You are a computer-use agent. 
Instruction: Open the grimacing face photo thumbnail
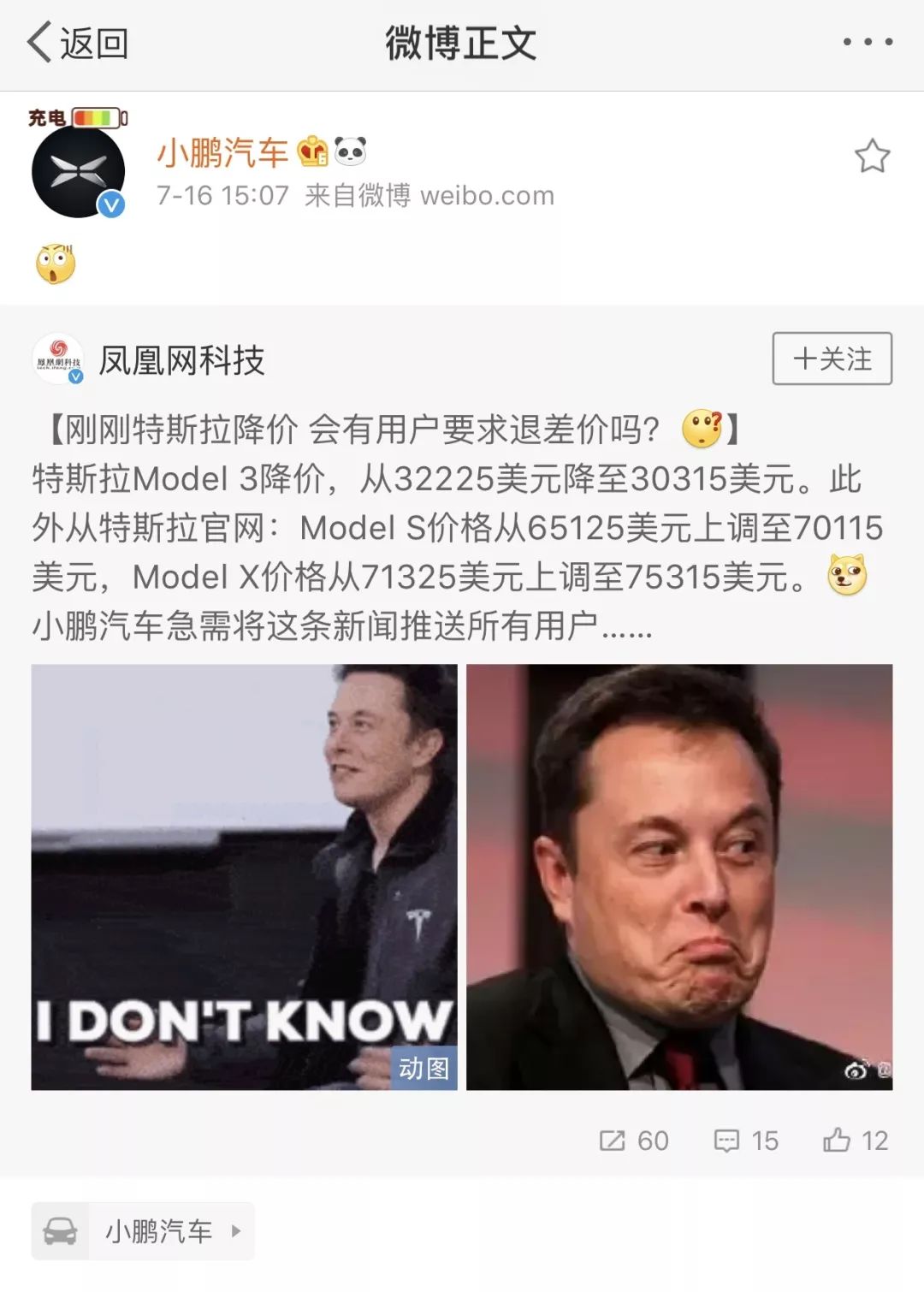(x=679, y=877)
